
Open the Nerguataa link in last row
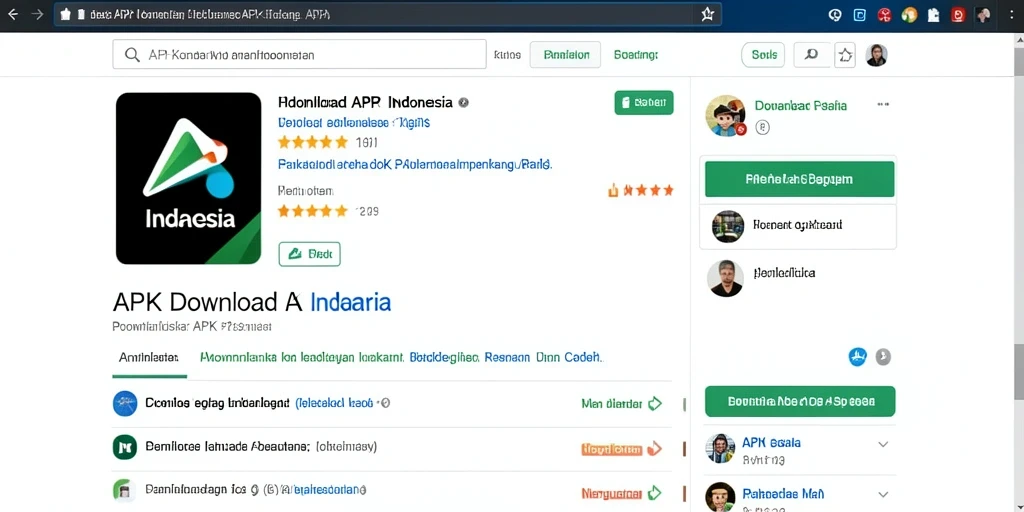click(622, 493)
